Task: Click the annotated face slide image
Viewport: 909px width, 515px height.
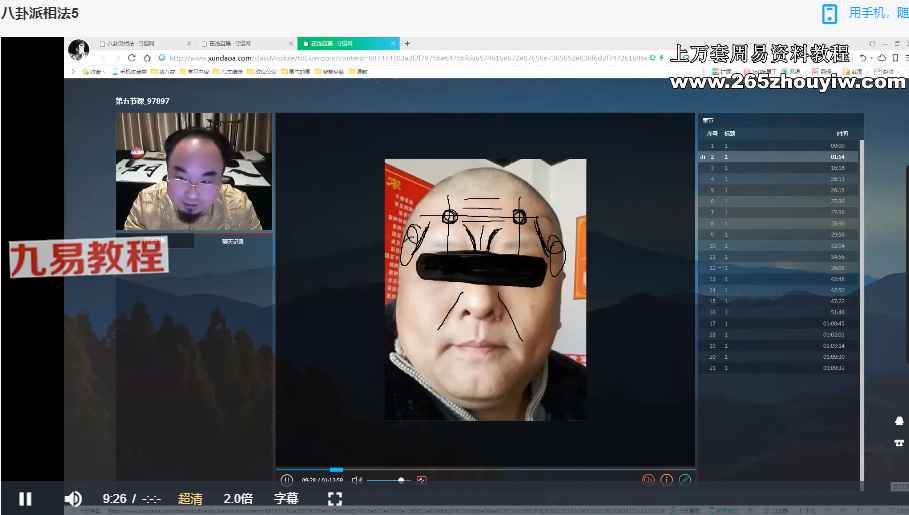Action: [485, 289]
